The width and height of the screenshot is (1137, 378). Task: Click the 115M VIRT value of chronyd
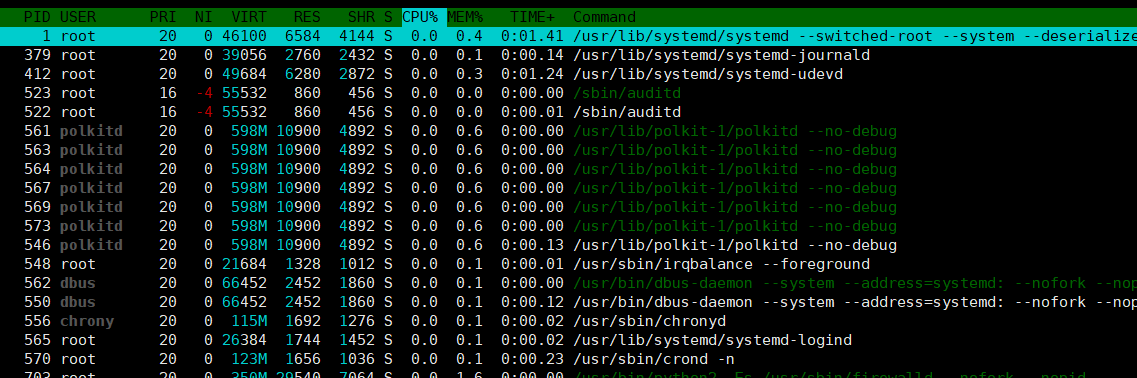click(x=249, y=321)
